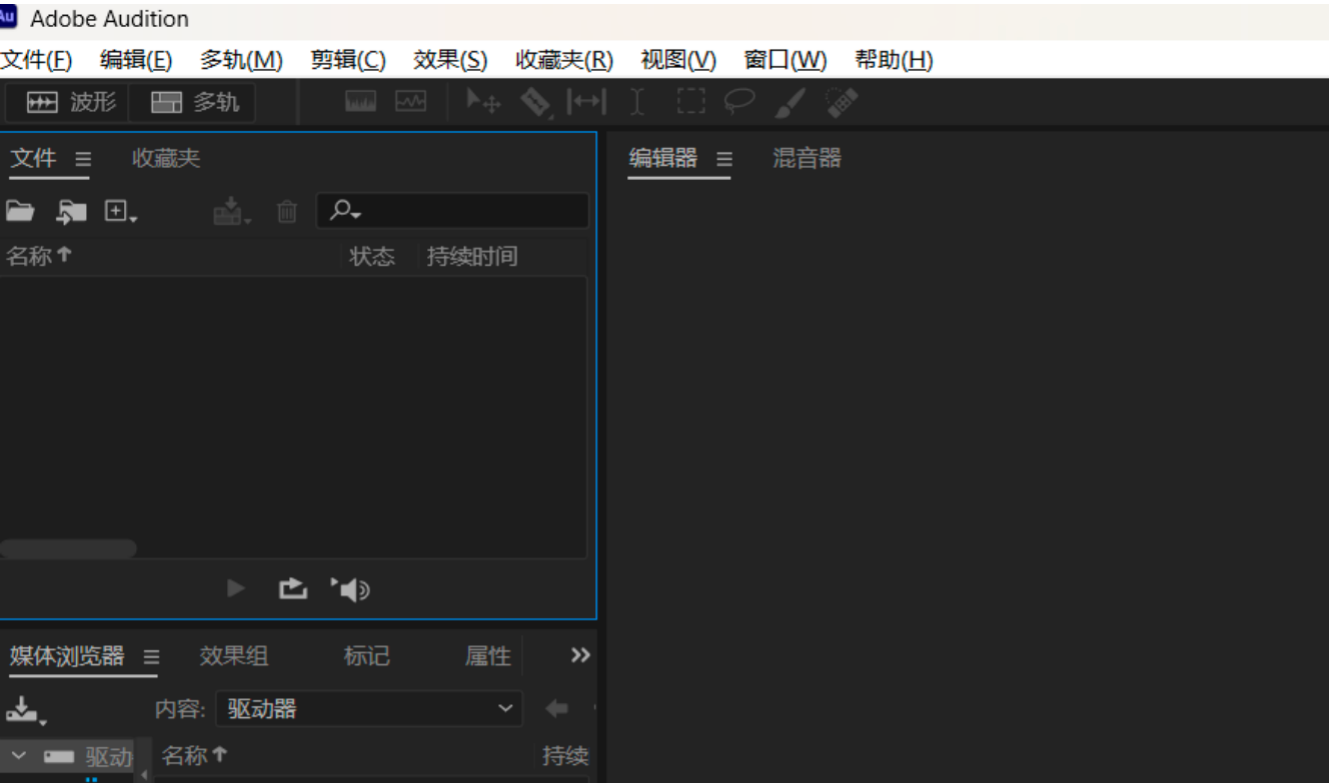Click the Files panel horizontal scrollbar
Image resolution: width=1330 pixels, height=784 pixels.
pos(68,548)
